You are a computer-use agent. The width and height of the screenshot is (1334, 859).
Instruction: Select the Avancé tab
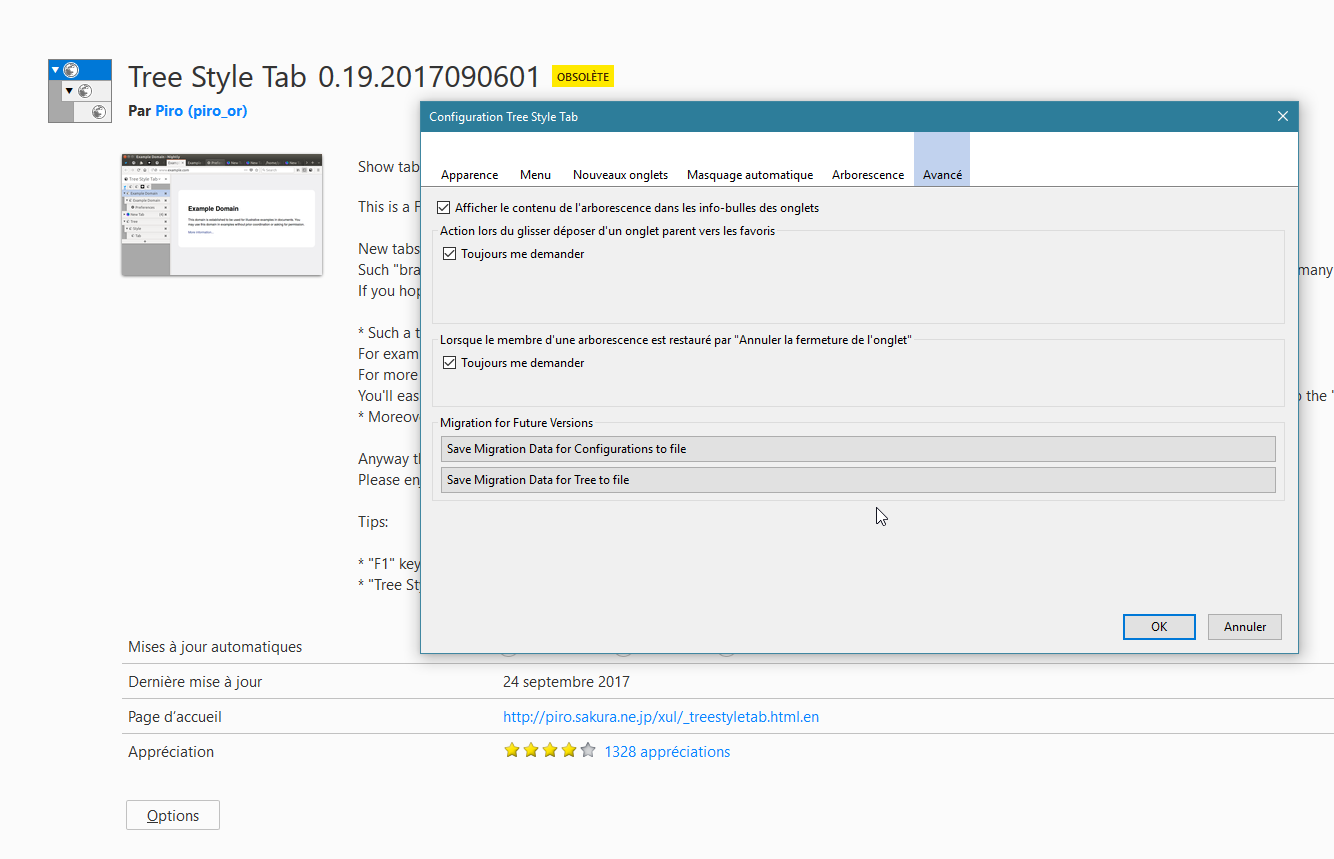pos(942,160)
